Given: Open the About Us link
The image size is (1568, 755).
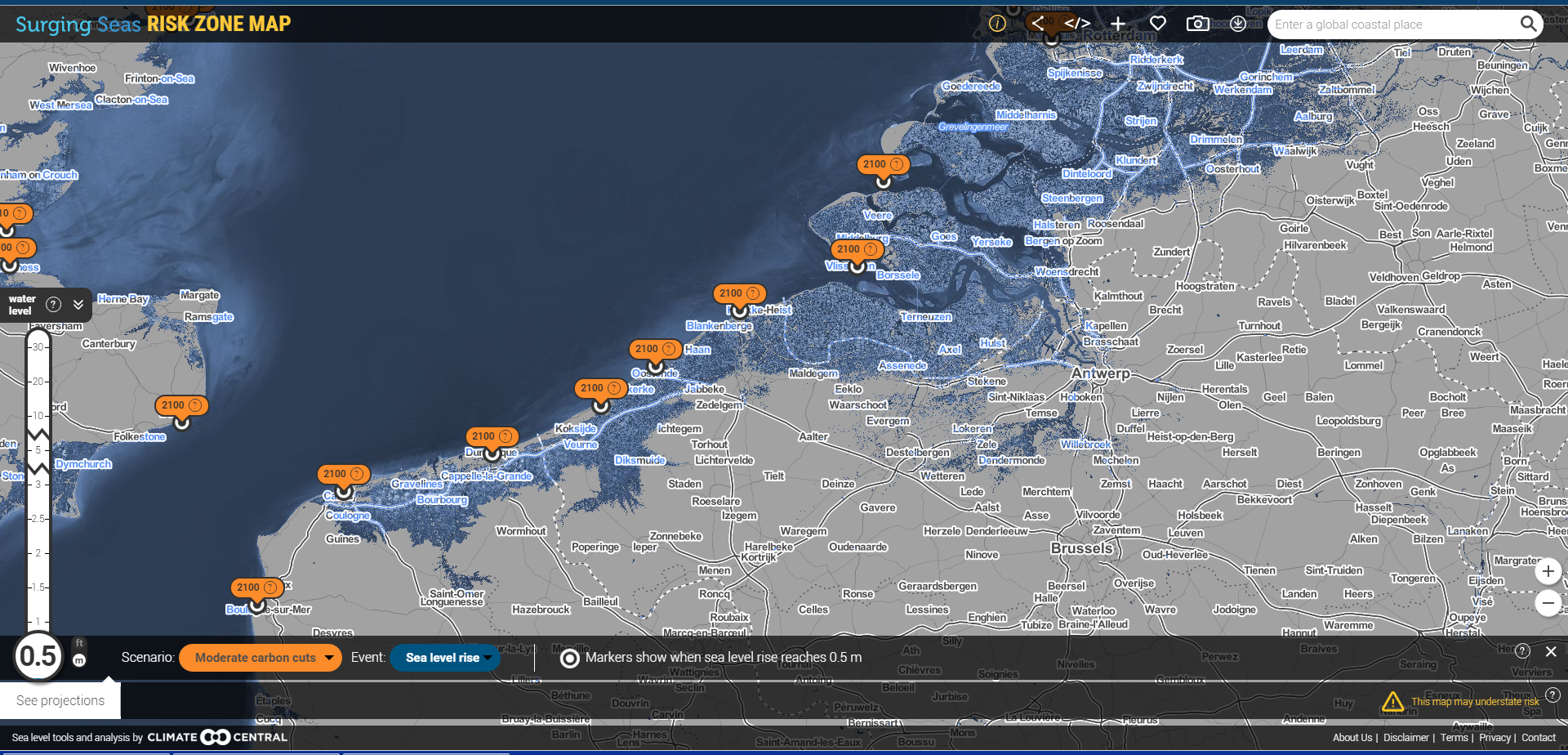Looking at the screenshot, I should coord(1352,737).
